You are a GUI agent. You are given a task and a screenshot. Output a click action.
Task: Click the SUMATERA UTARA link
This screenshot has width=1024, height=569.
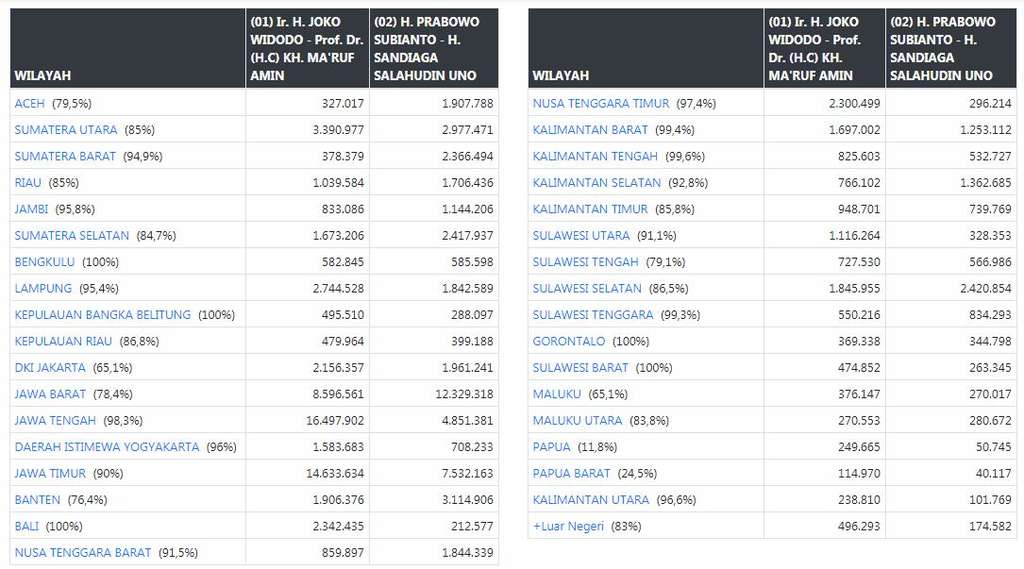pos(66,130)
